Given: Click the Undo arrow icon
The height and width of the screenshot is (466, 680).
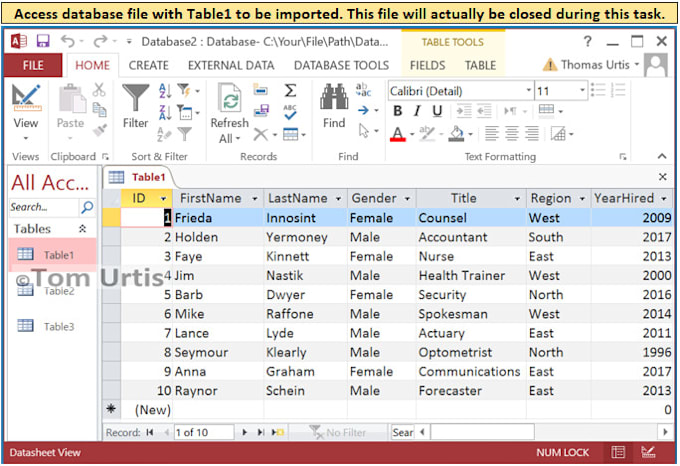Looking at the screenshot, I should click(x=68, y=41).
